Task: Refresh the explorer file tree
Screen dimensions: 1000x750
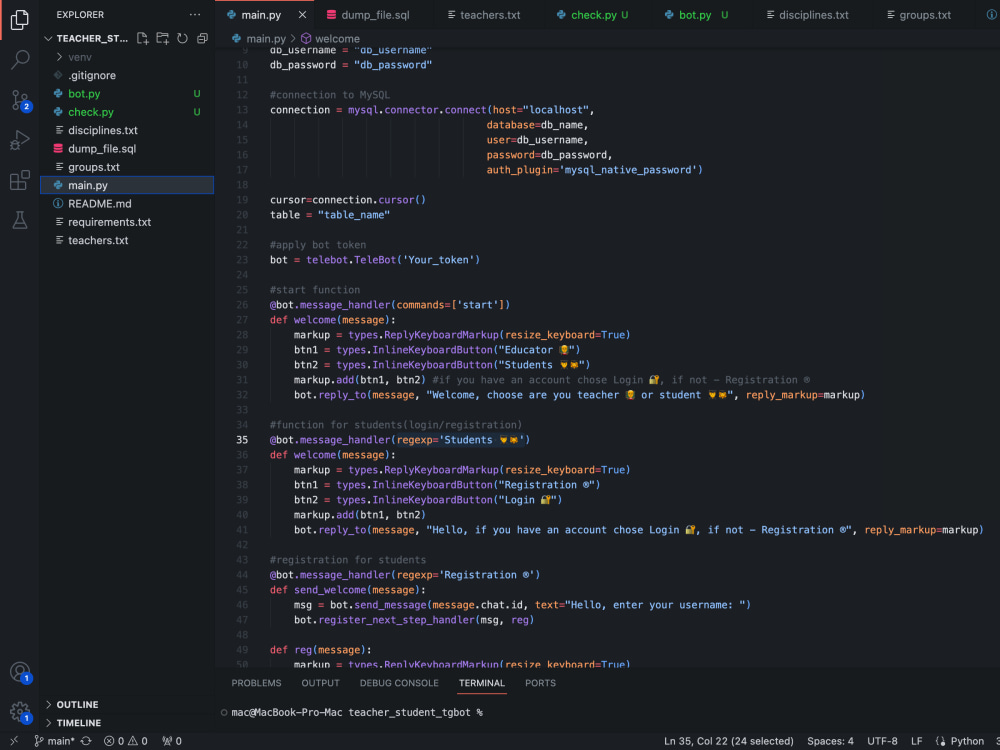Action: [x=182, y=38]
